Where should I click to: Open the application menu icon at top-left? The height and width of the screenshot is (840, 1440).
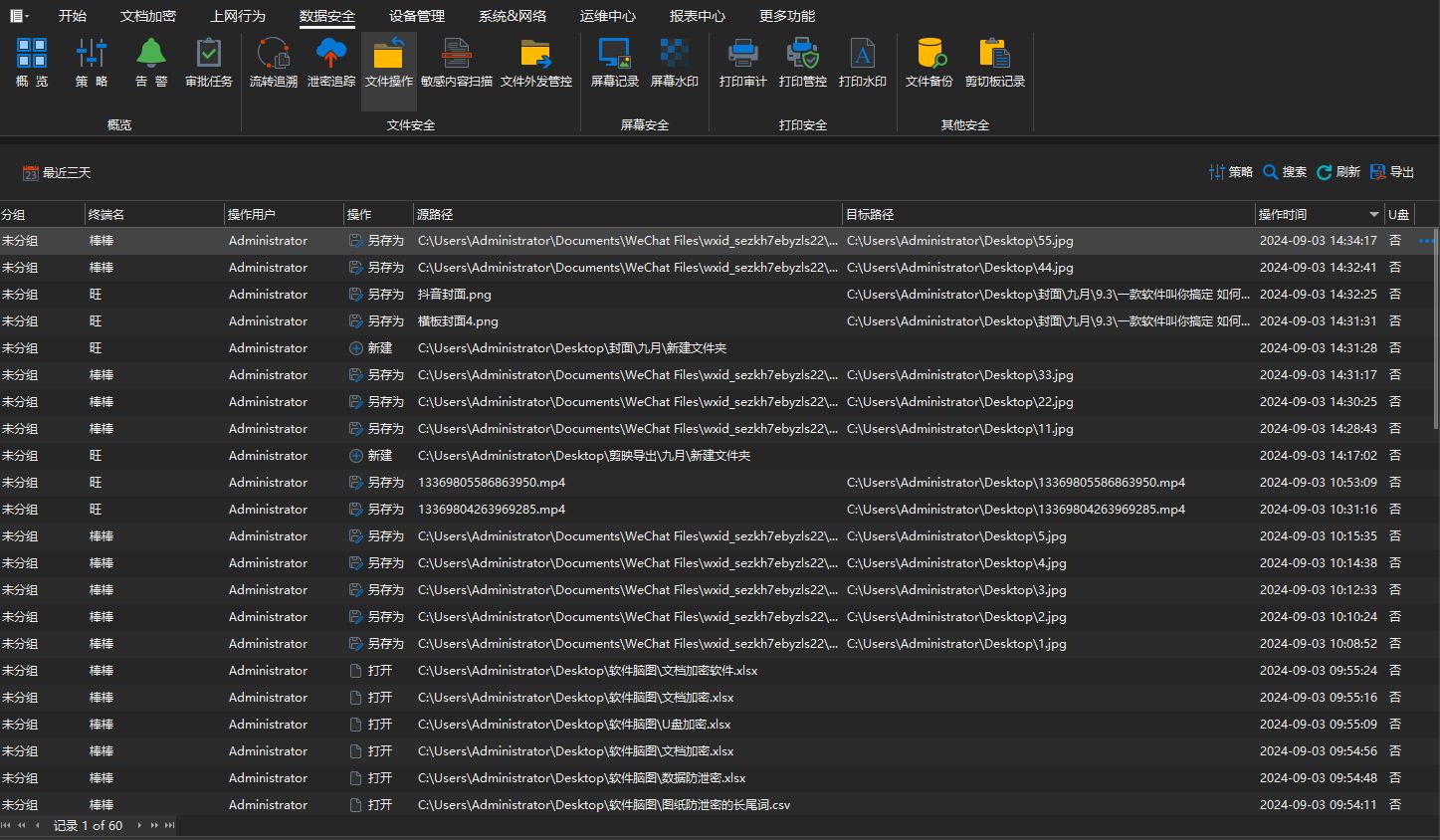pos(19,16)
